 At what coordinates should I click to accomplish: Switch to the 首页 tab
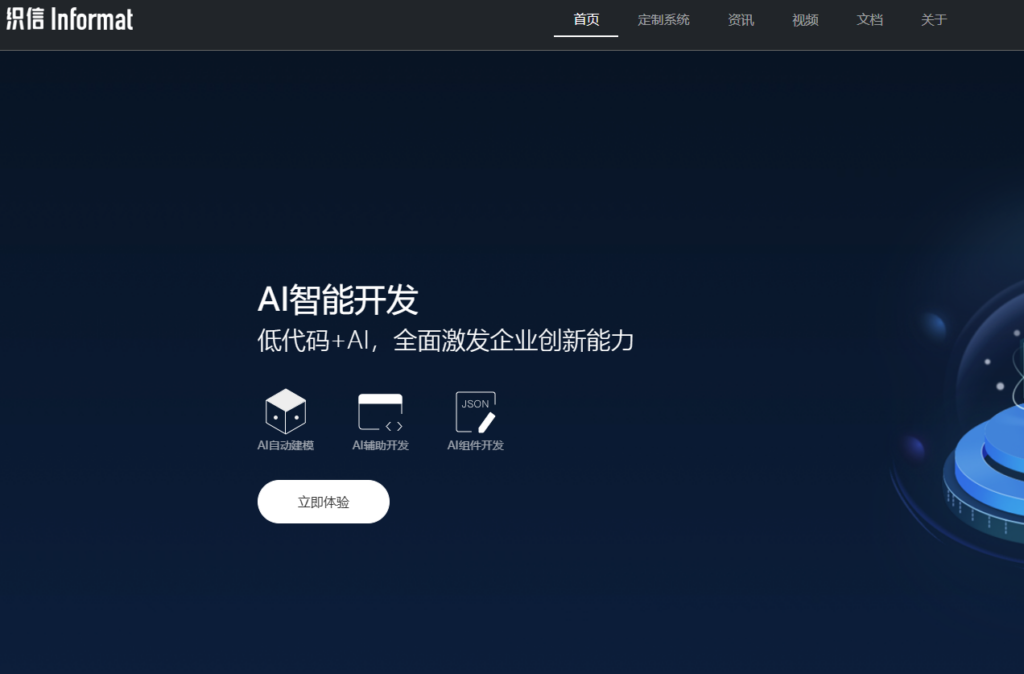click(585, 19)
